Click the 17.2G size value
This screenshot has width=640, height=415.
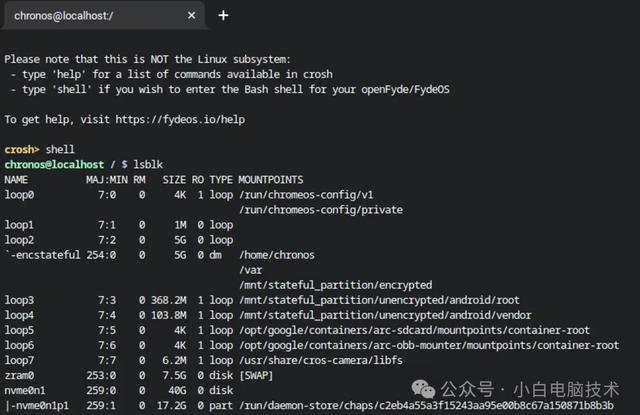click(x=171, y=406)
